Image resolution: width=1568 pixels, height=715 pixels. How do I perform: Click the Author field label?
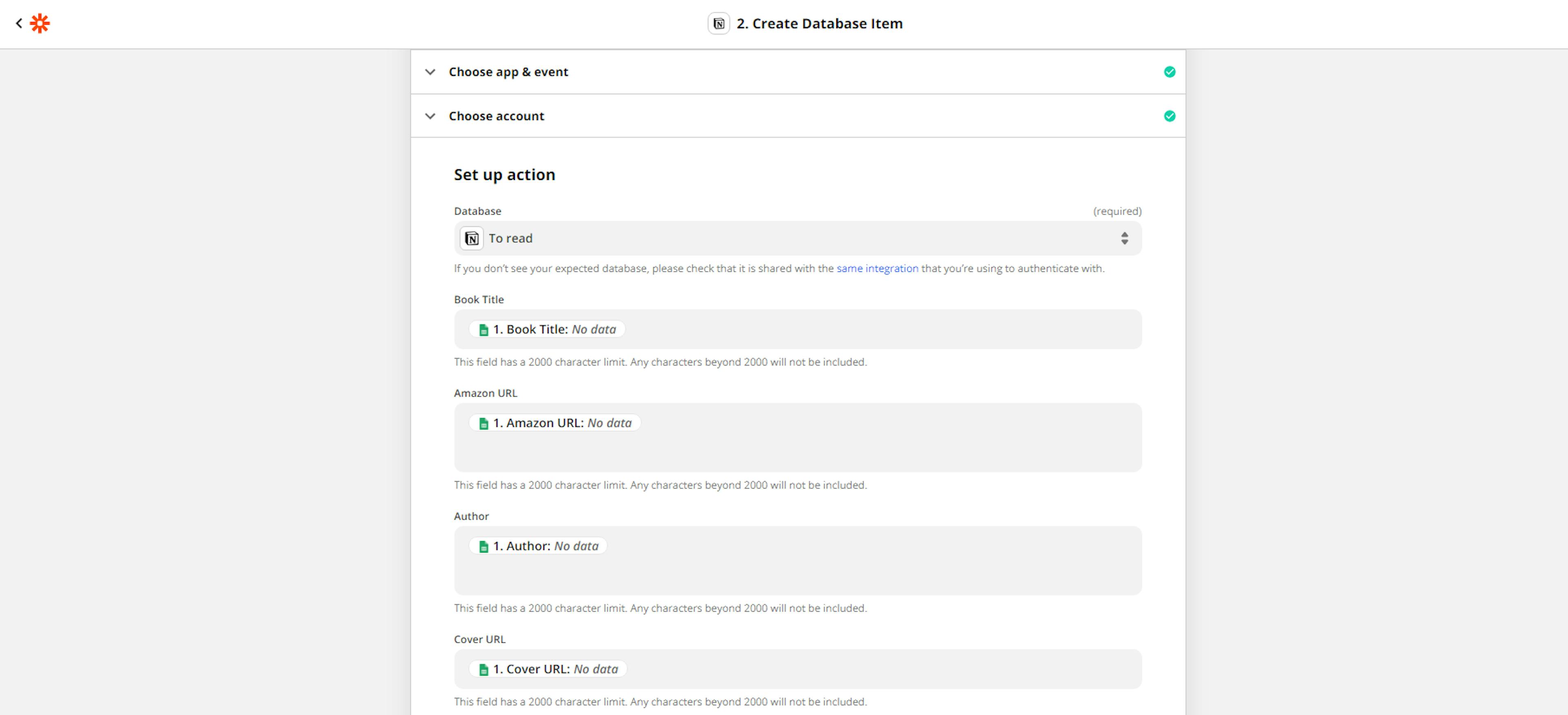pos(471,516)
